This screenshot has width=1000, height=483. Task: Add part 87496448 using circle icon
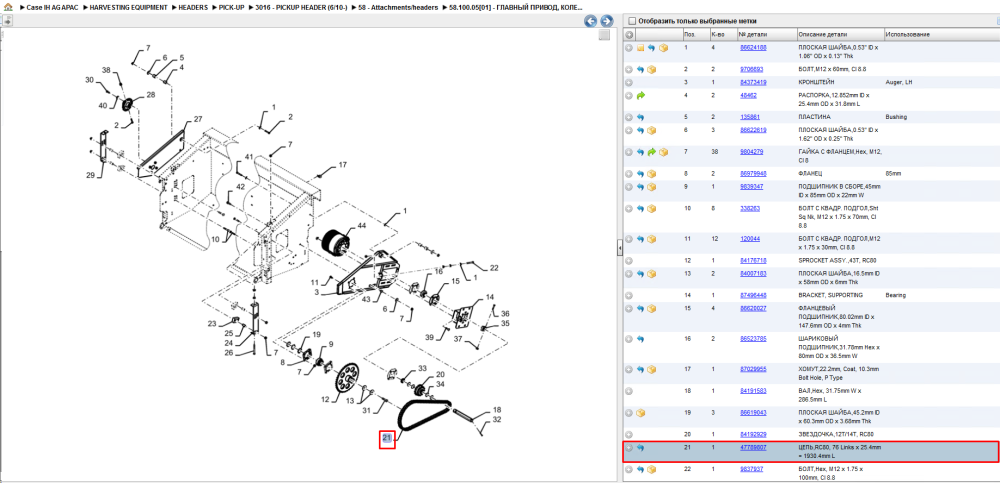pyautogui.click(x=629, y=295)
